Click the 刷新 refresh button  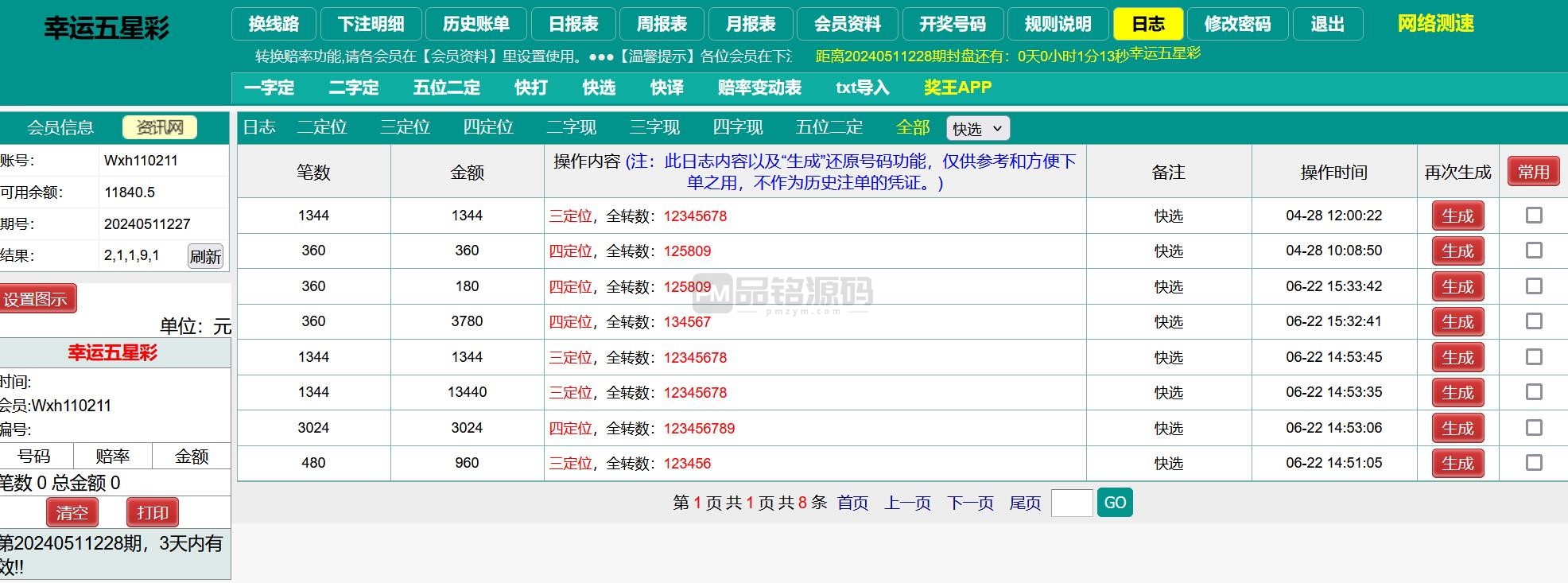click(x=205, y=256)
